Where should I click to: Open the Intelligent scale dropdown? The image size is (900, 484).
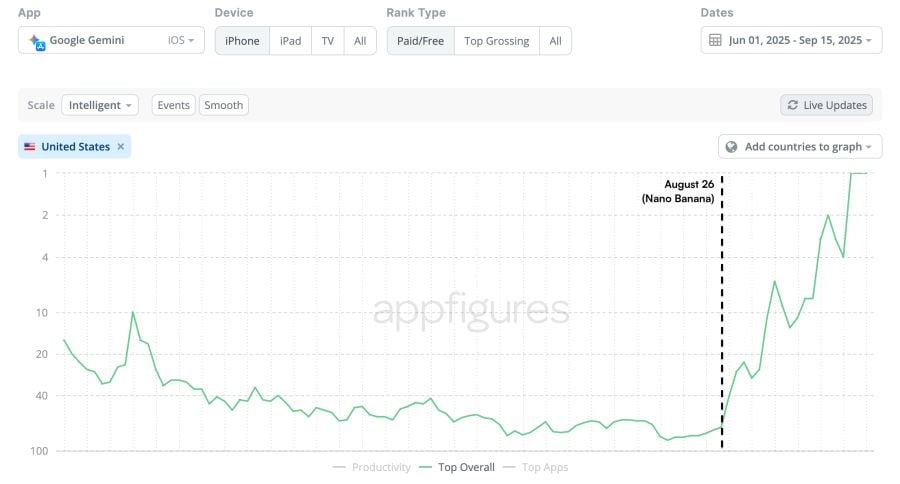coord(100,105)
